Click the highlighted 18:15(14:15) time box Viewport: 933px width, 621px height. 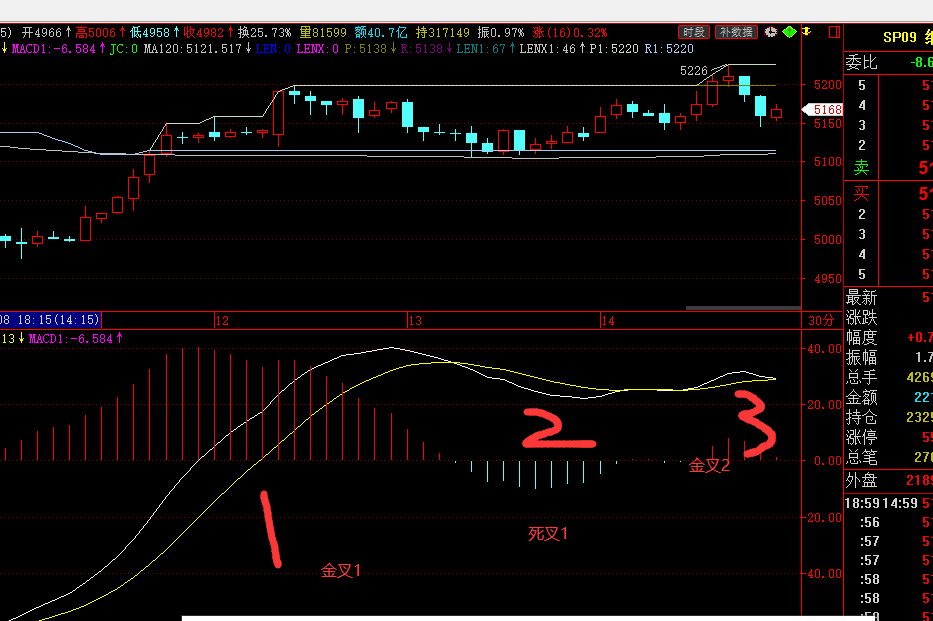51,320
